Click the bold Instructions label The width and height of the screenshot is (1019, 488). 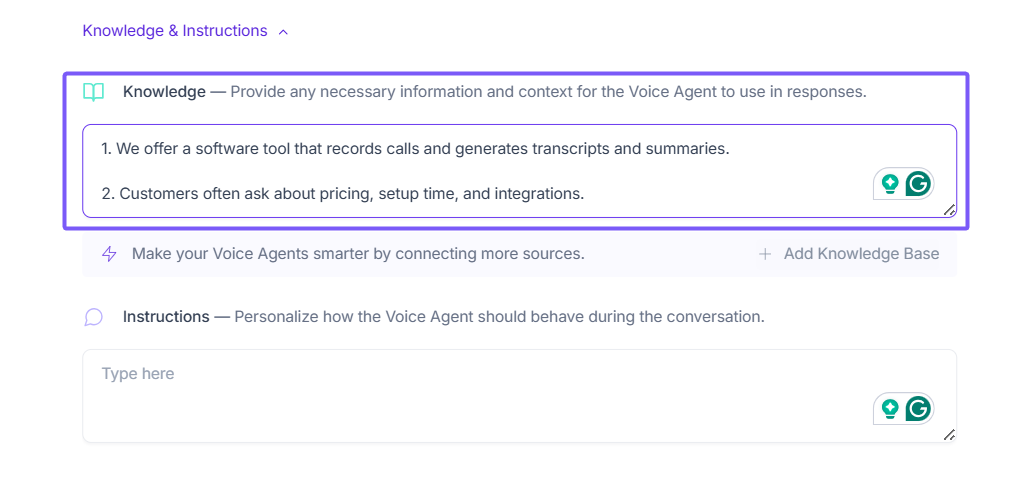[166, 317]
